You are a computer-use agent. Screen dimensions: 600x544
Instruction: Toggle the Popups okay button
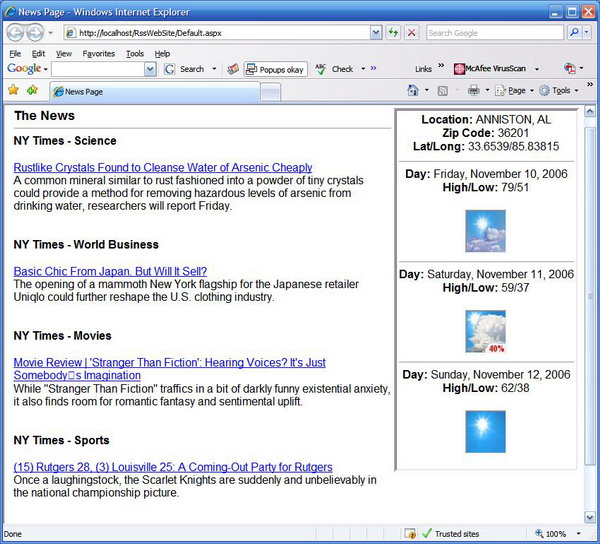[276, 69]
